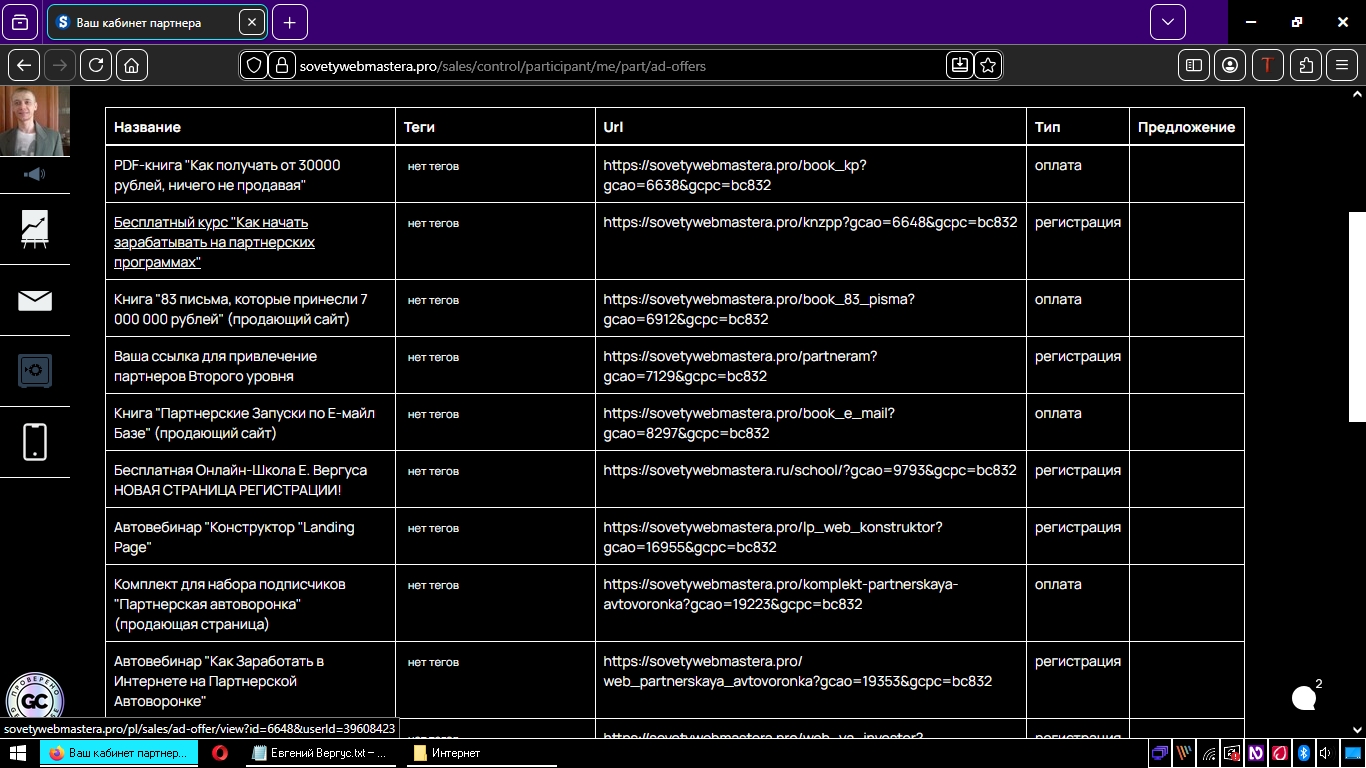1366x768 pixels.
Task: Open the extensions puzzle-piece menu
Action: [1306, 65]
